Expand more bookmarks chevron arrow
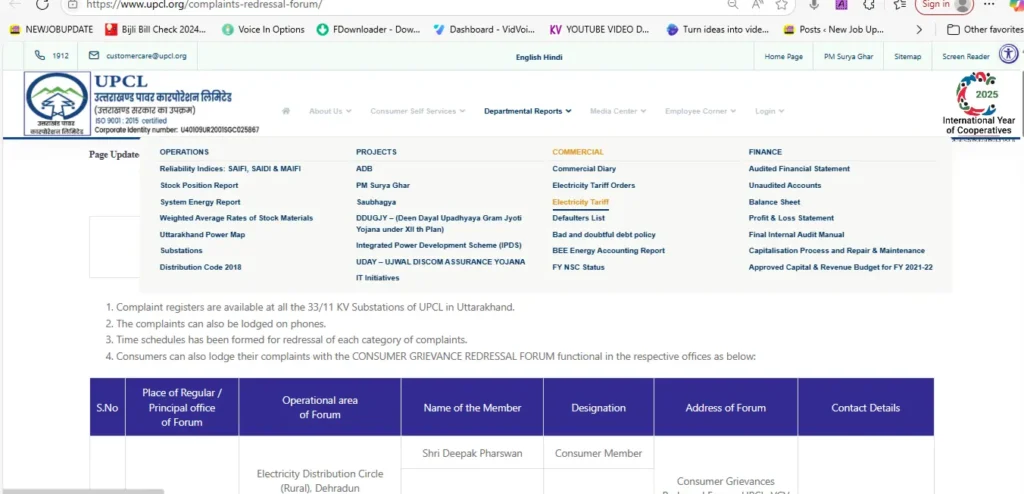 coord(920,29)
